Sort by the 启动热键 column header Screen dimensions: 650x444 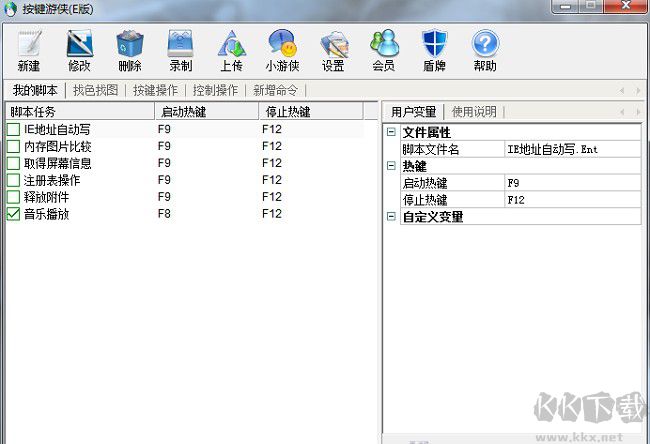click(206, 111)
